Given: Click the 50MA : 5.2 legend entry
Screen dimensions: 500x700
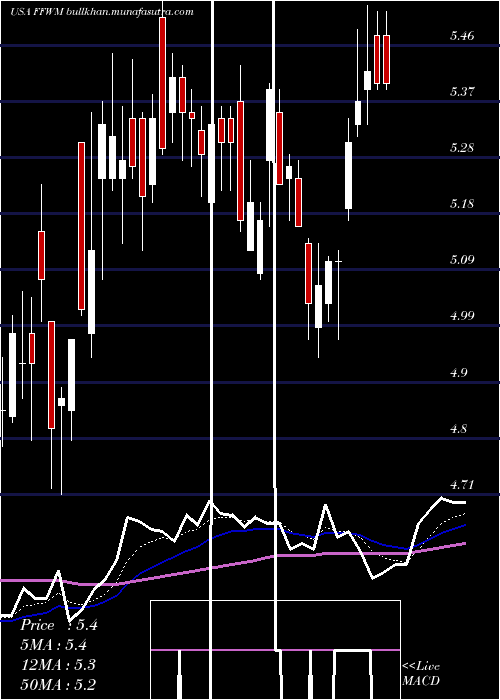Looking at the screenshot, I should click(x=58, y=684).
